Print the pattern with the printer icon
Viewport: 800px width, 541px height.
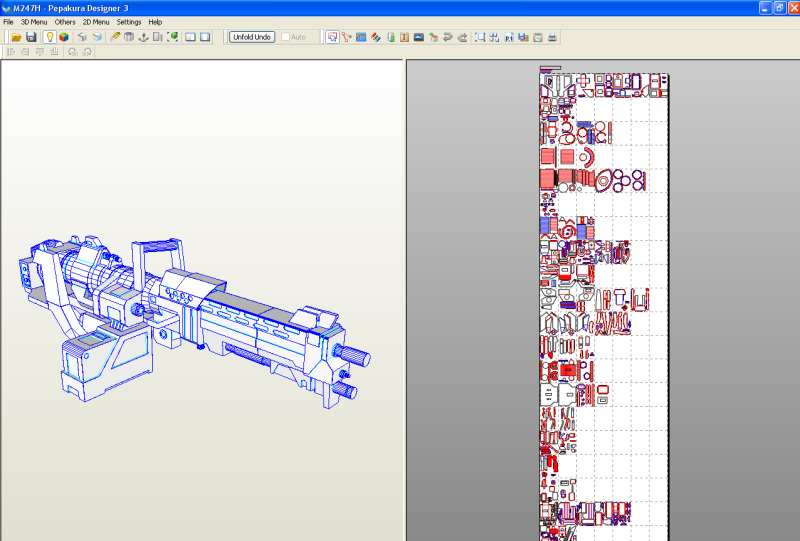click(552, 37)
